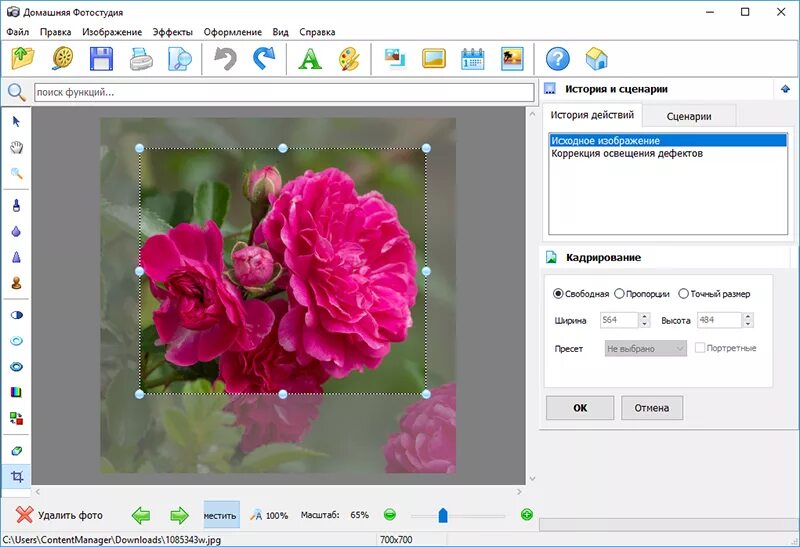Screen dimensions: 800x547
Task: Switch to the Сценарии tab
Action: point(689,116)
